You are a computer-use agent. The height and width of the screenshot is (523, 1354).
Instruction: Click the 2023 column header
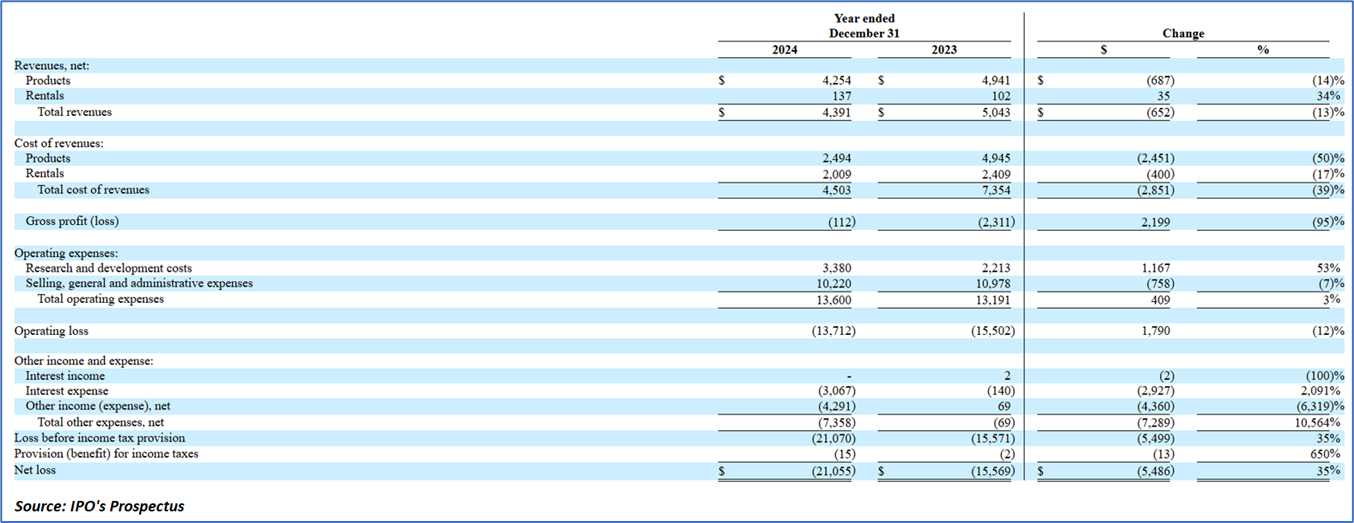[944, 50]
